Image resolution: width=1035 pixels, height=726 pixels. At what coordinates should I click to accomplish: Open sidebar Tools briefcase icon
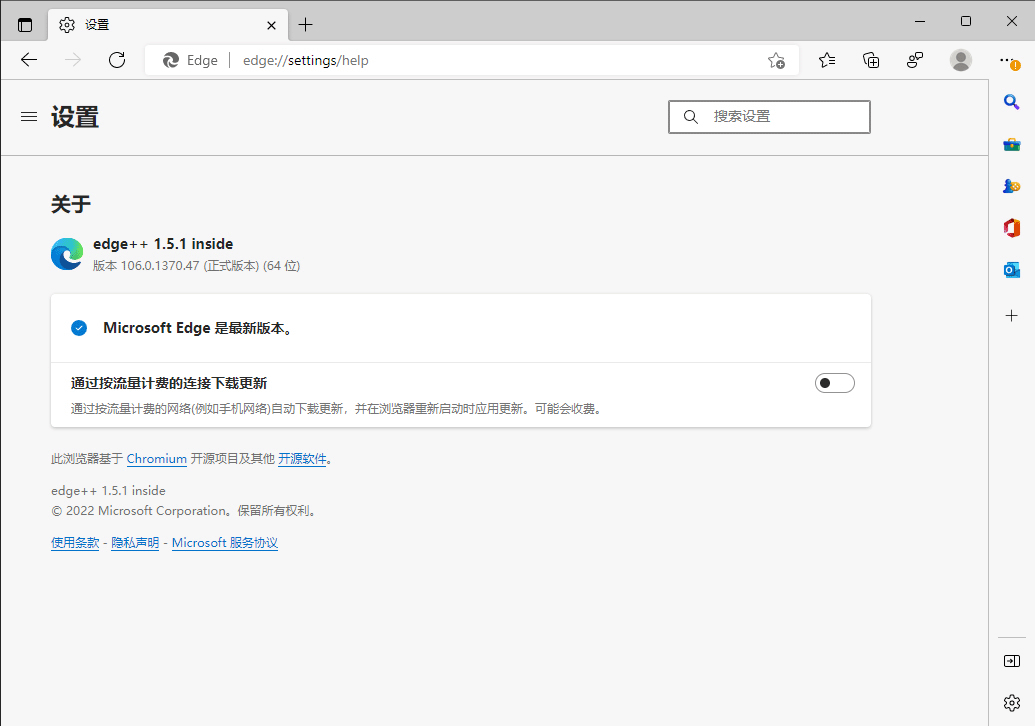1011,144
